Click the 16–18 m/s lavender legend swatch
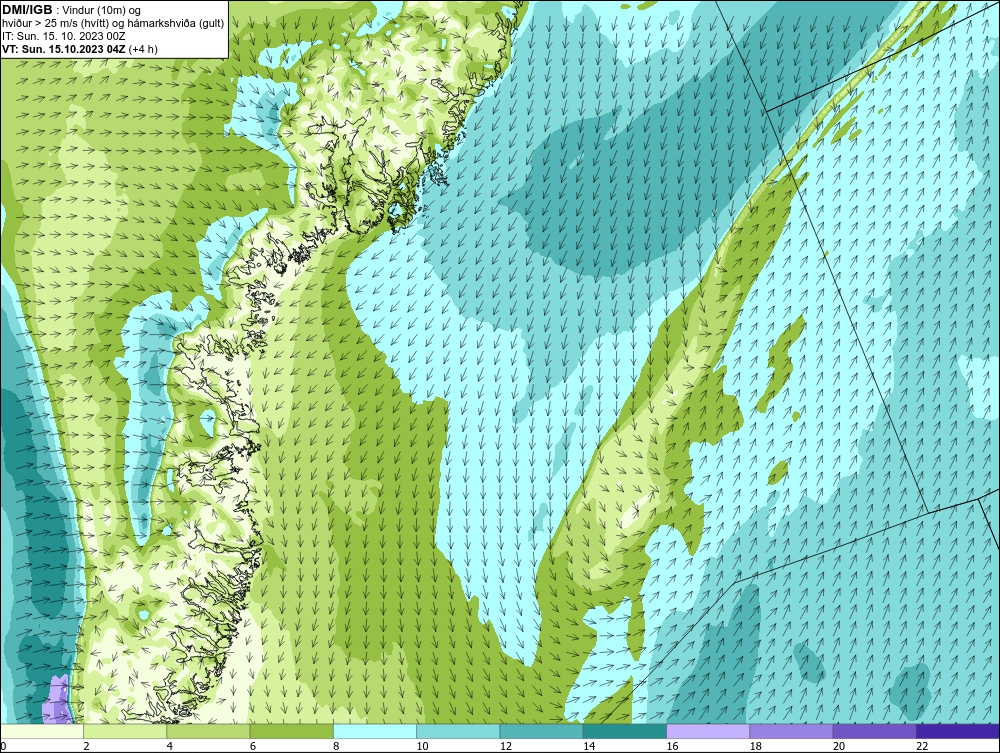 pos(708,731)
